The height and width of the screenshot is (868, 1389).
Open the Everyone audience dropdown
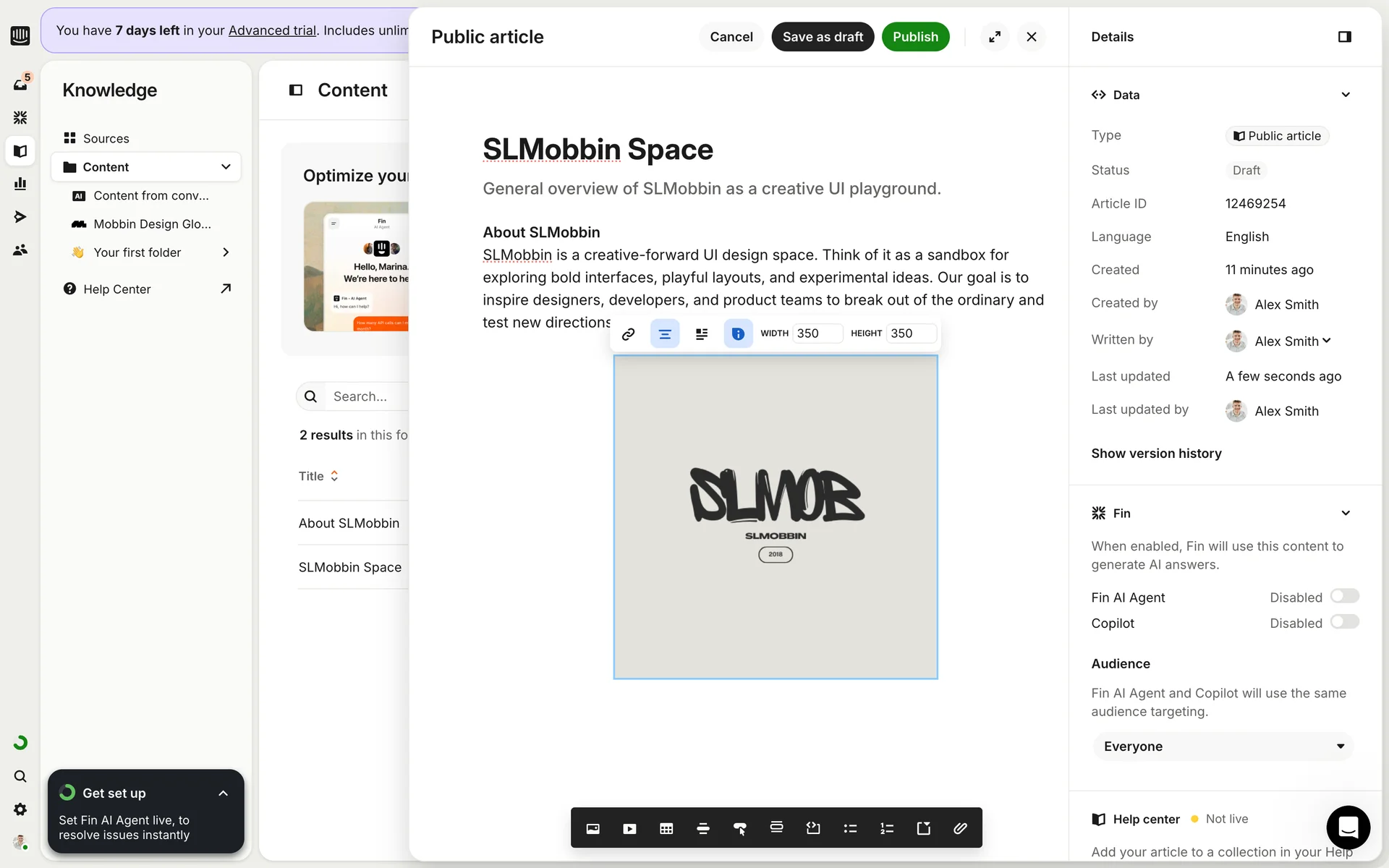click(1223, 746)
